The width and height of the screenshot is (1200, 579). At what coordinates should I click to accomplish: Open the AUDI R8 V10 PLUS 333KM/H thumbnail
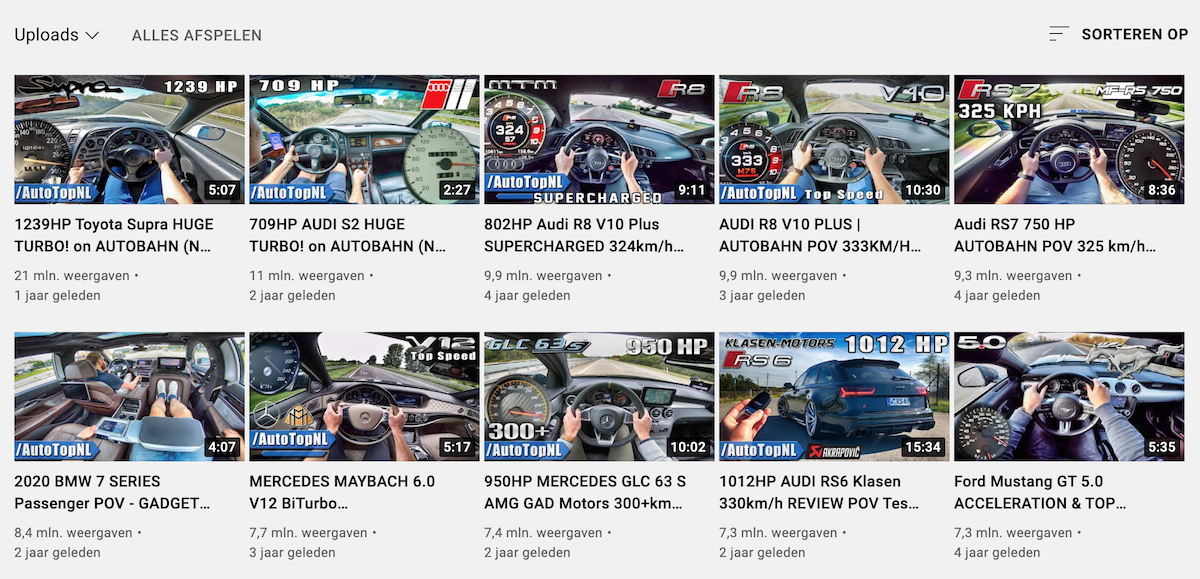(x=834, y=139)
